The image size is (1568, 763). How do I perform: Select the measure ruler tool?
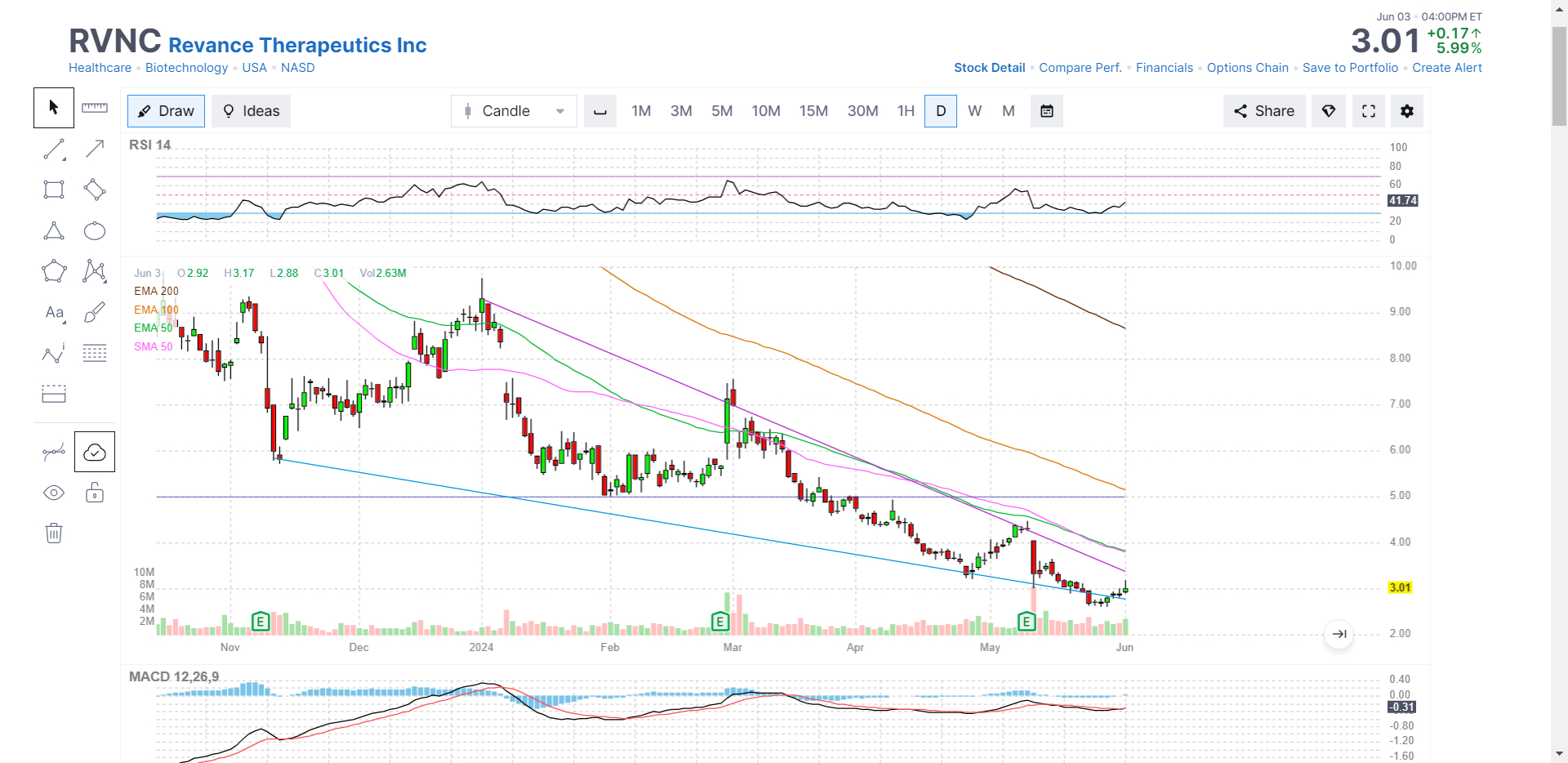95,107
